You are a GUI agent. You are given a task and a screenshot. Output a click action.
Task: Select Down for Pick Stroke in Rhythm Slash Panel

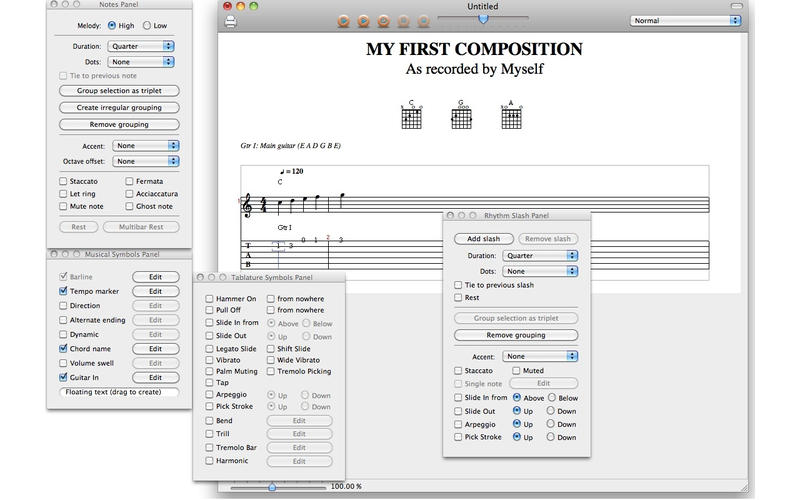tap(551, 437)
